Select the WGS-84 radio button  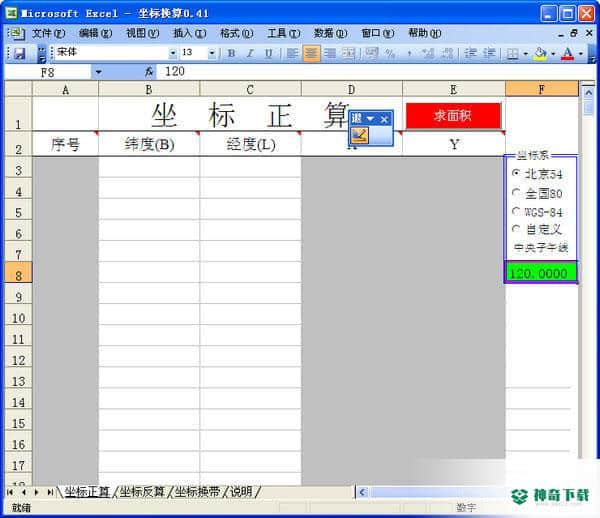coord(516,211)
